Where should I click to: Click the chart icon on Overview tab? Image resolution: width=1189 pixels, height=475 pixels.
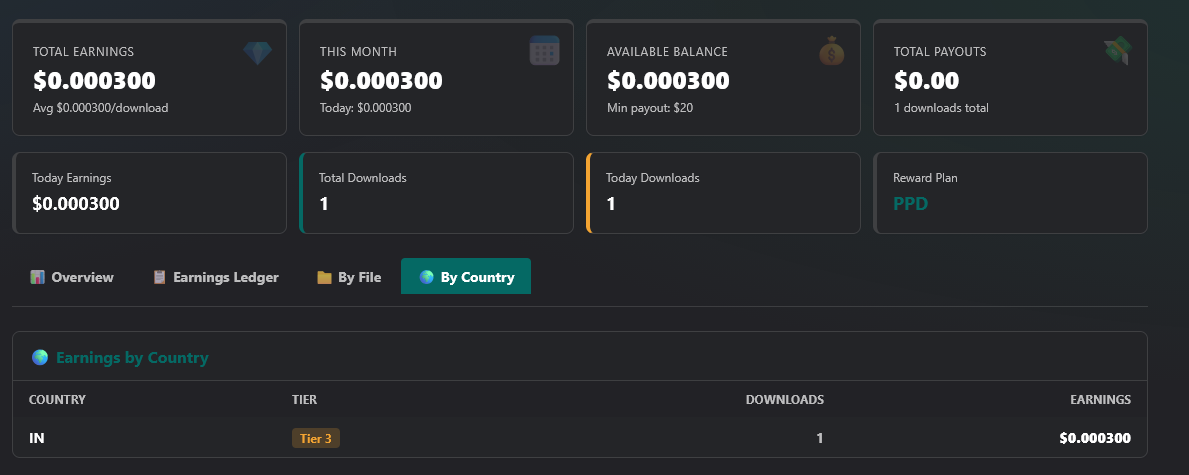click(x=38, y=277)
